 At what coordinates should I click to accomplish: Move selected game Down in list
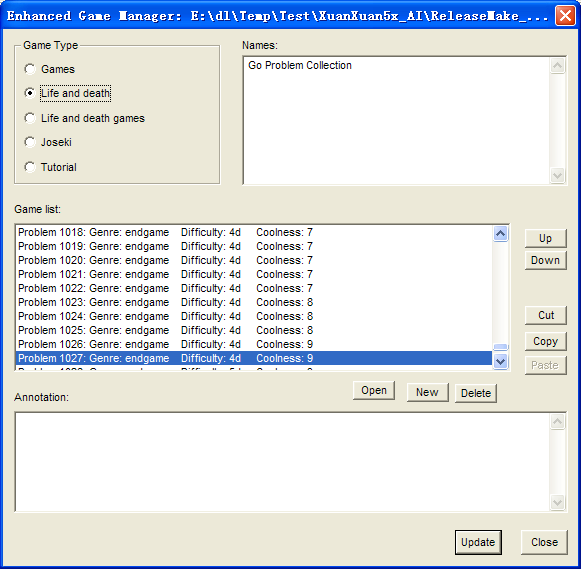545,260
